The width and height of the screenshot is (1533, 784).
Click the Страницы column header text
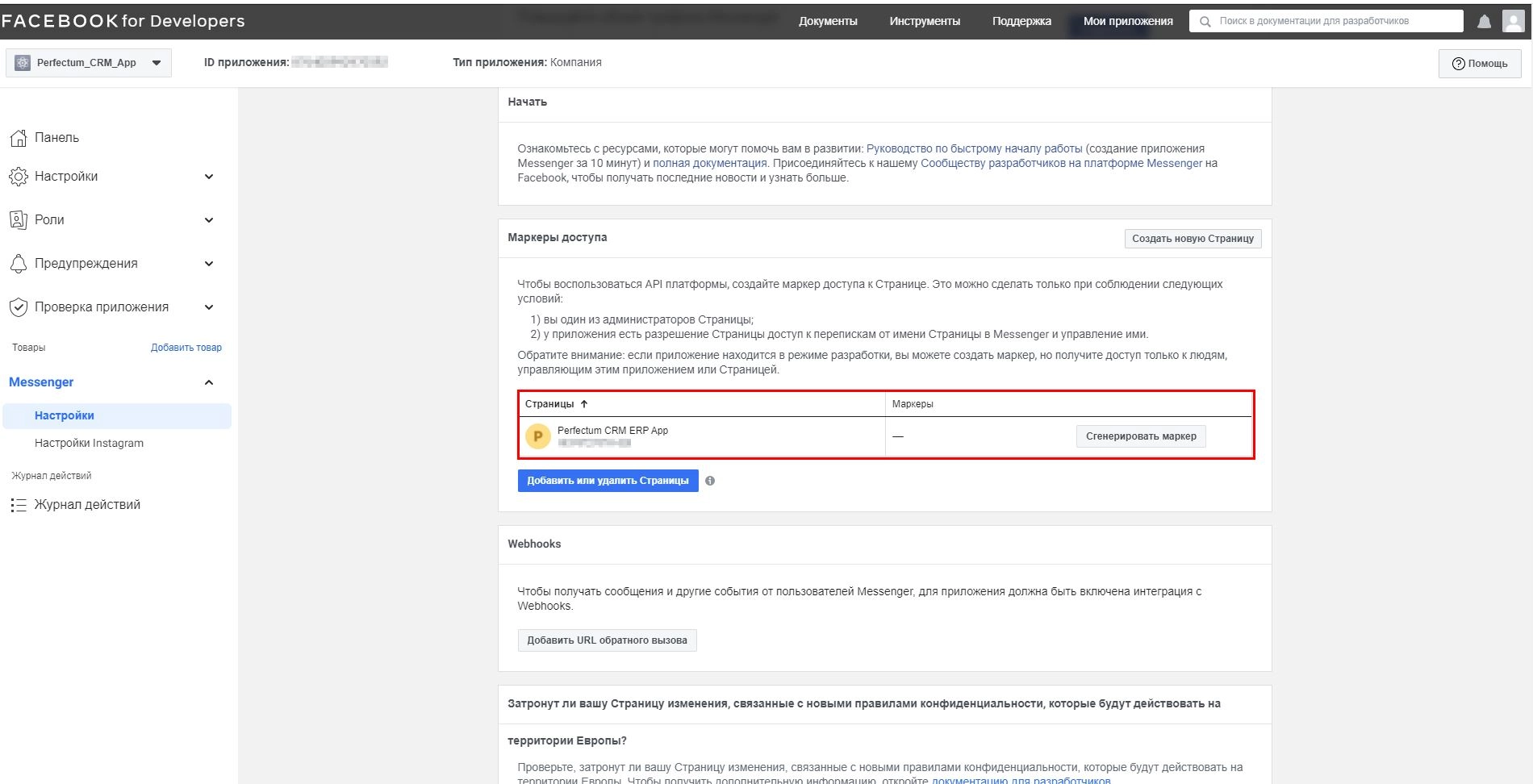[x=549, y=404]
